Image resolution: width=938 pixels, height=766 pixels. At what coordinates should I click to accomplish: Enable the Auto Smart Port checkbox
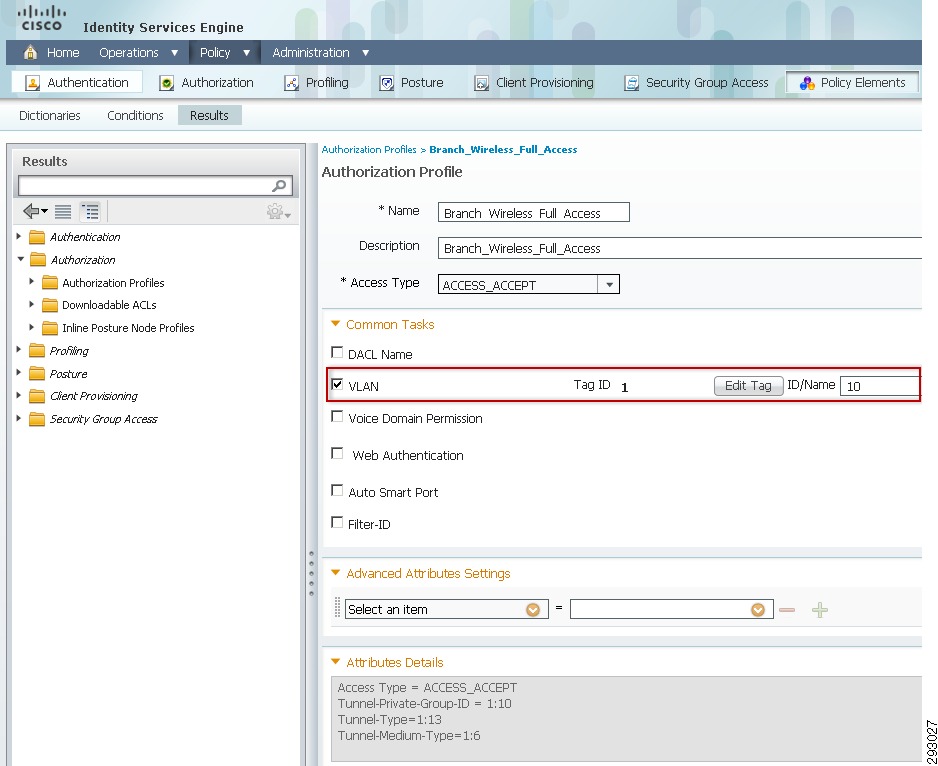pos(337,491)
